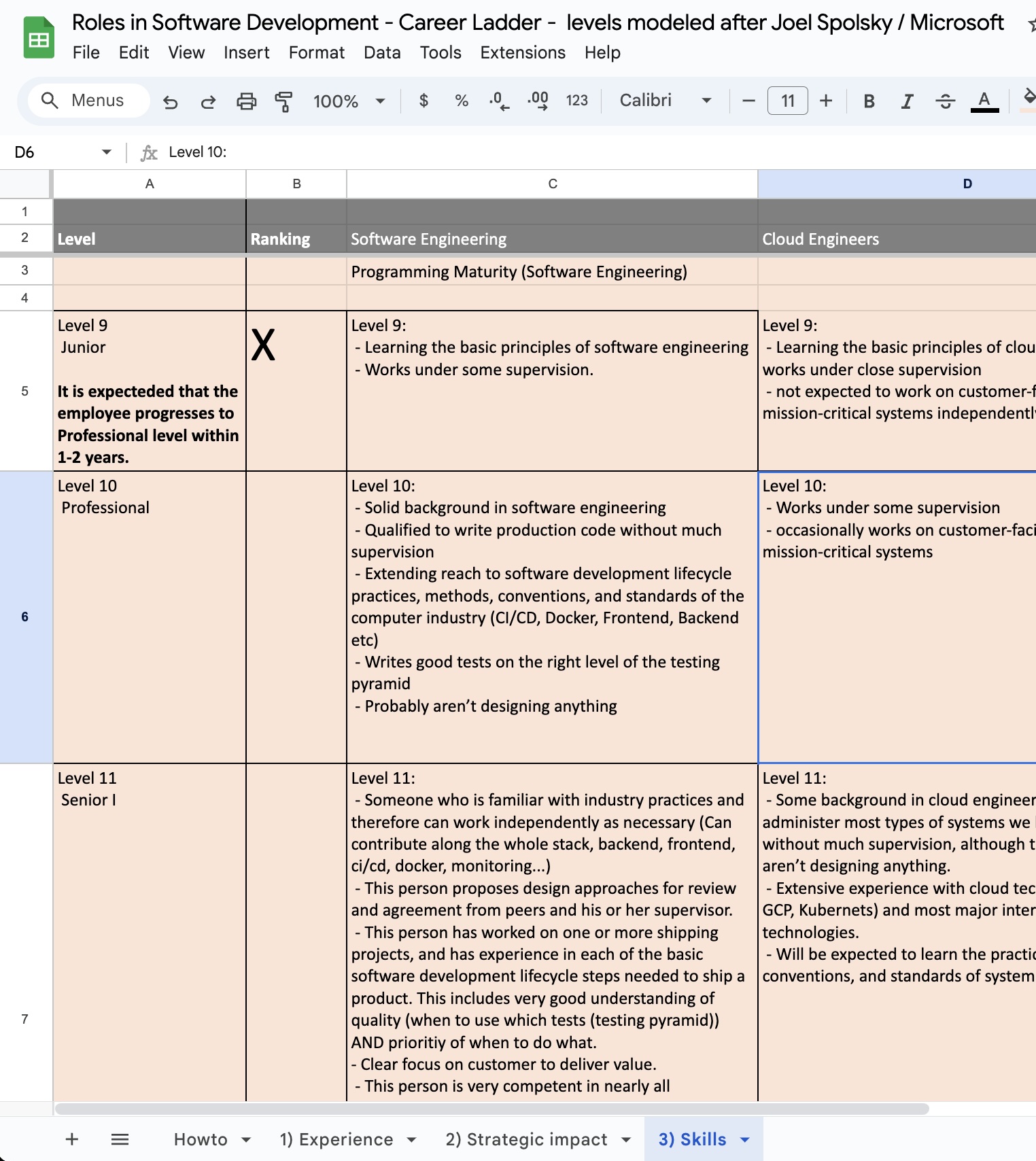Open the Data menu
Image resolution: width=1036 pixels, height=1161 pixels.
(382, 52)
